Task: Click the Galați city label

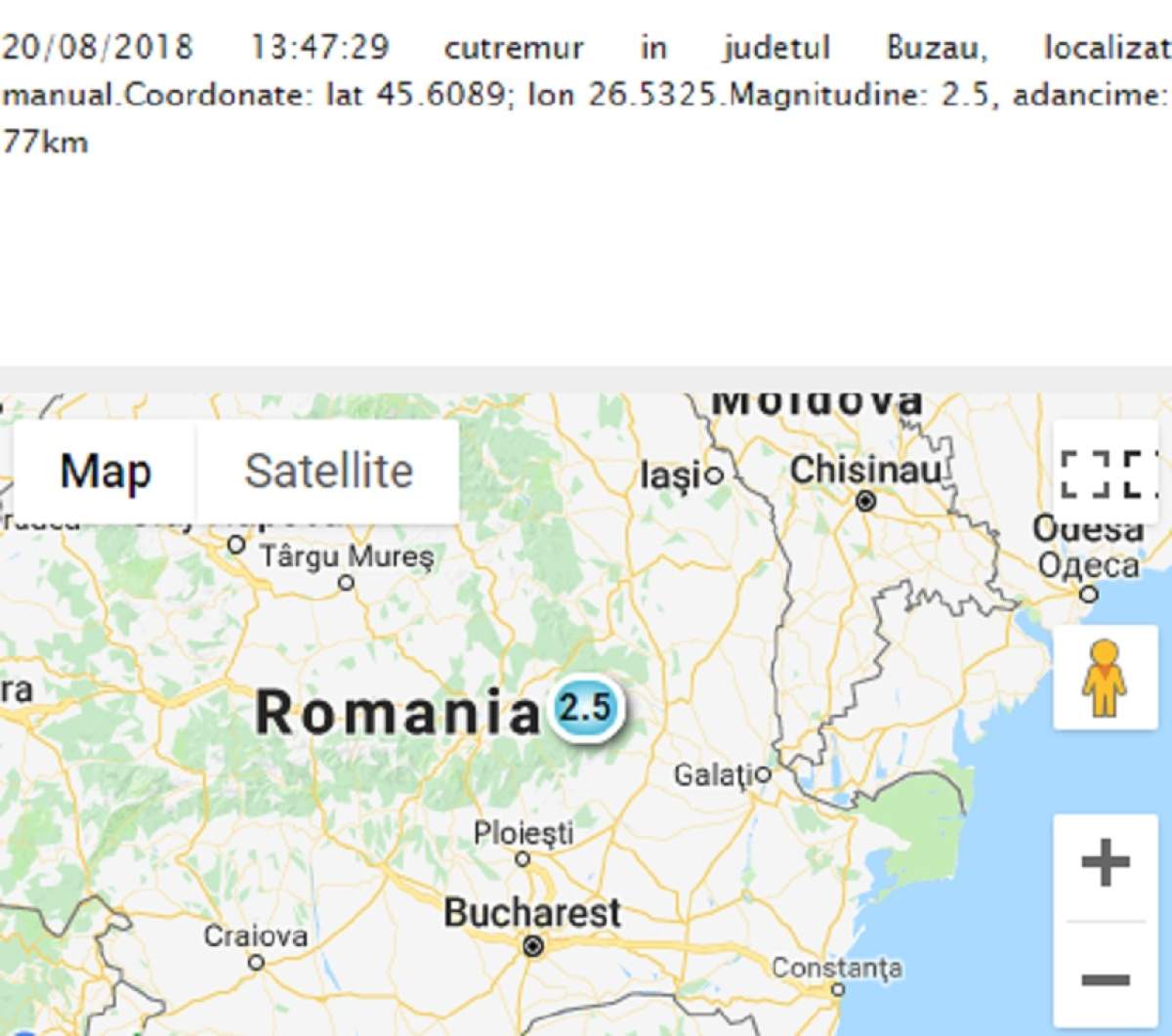Action: coord(712,776)
